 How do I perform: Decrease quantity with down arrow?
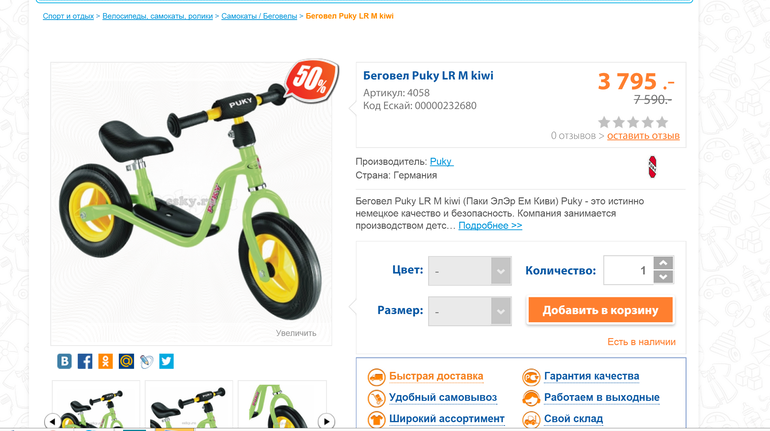[663, 277]
